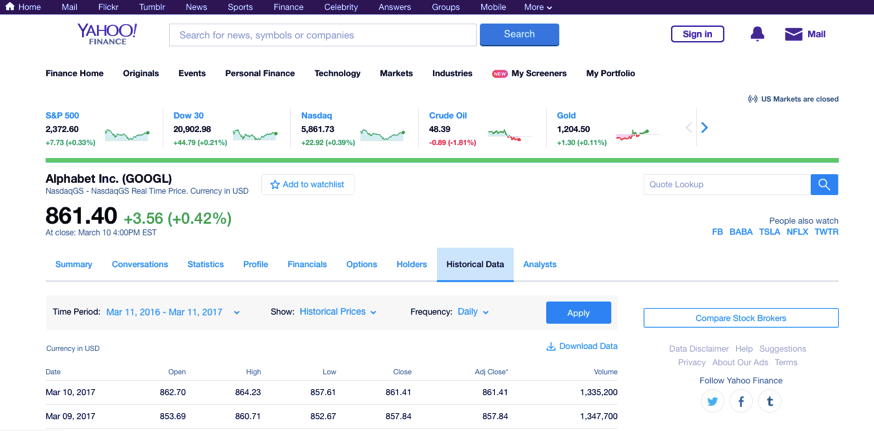Open the notifications bell icon
The image size is (874, 431).
(757, 34)
